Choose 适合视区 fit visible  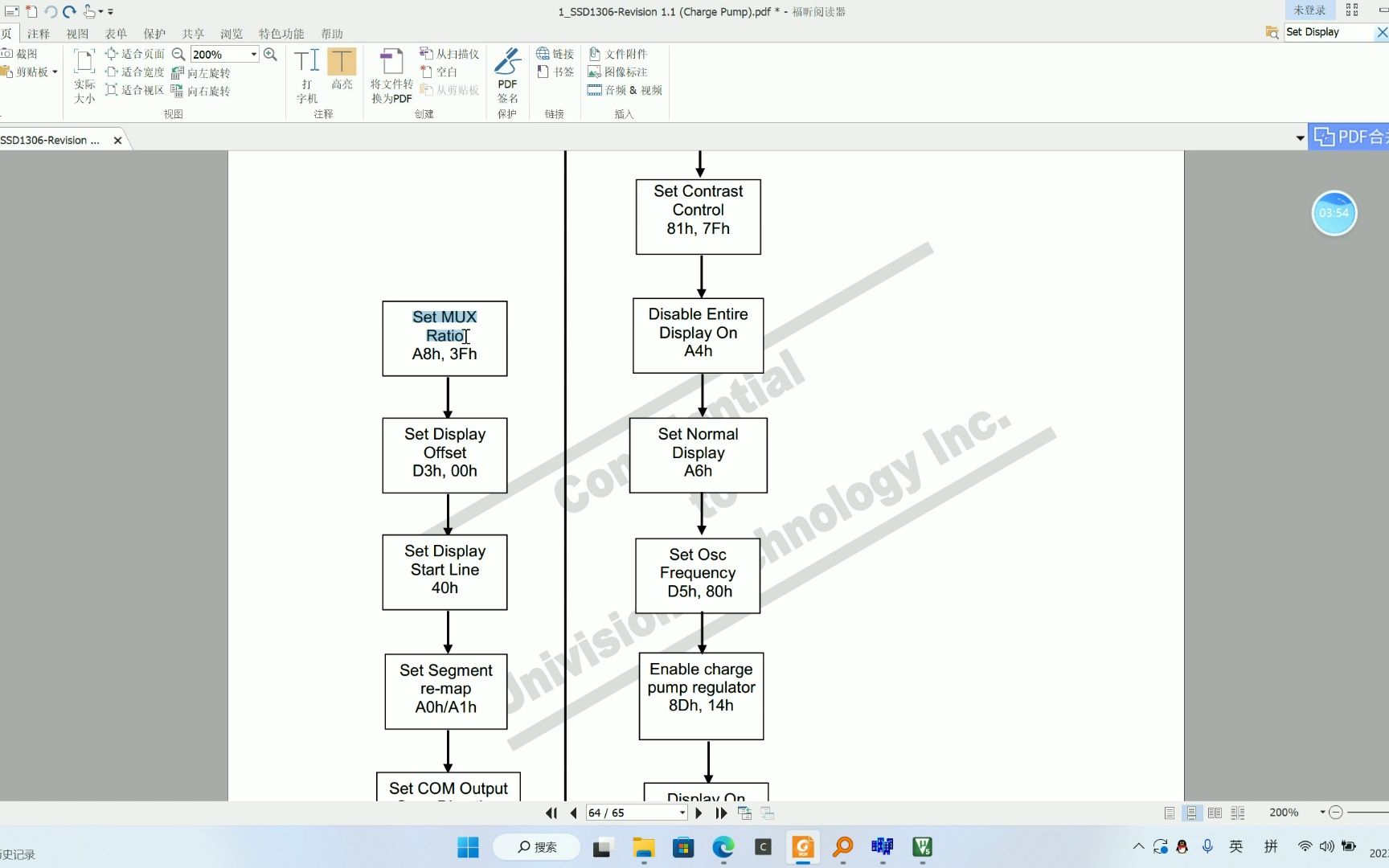pyautogui.click(x=135, y=90)
